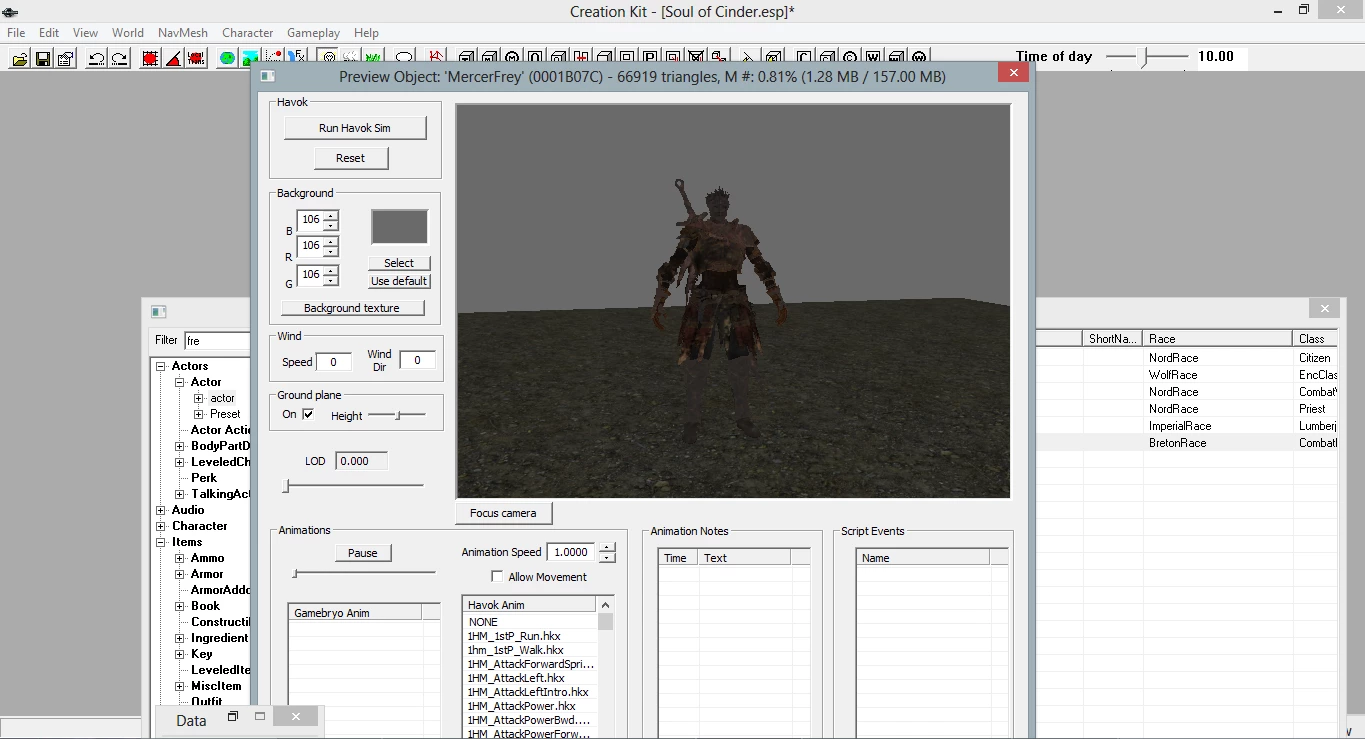This screenshot has height=739, width=1365.
Task: Expand the Preset tree node
Action: (199, 414)
